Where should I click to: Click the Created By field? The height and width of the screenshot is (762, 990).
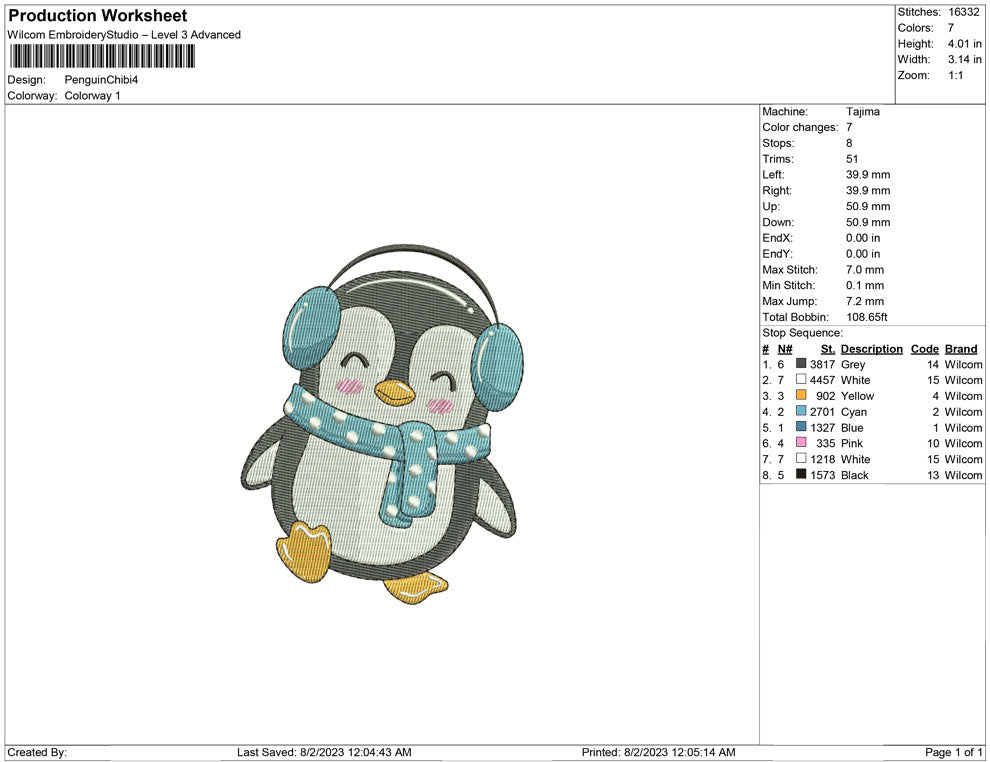[x=36, y=753]
